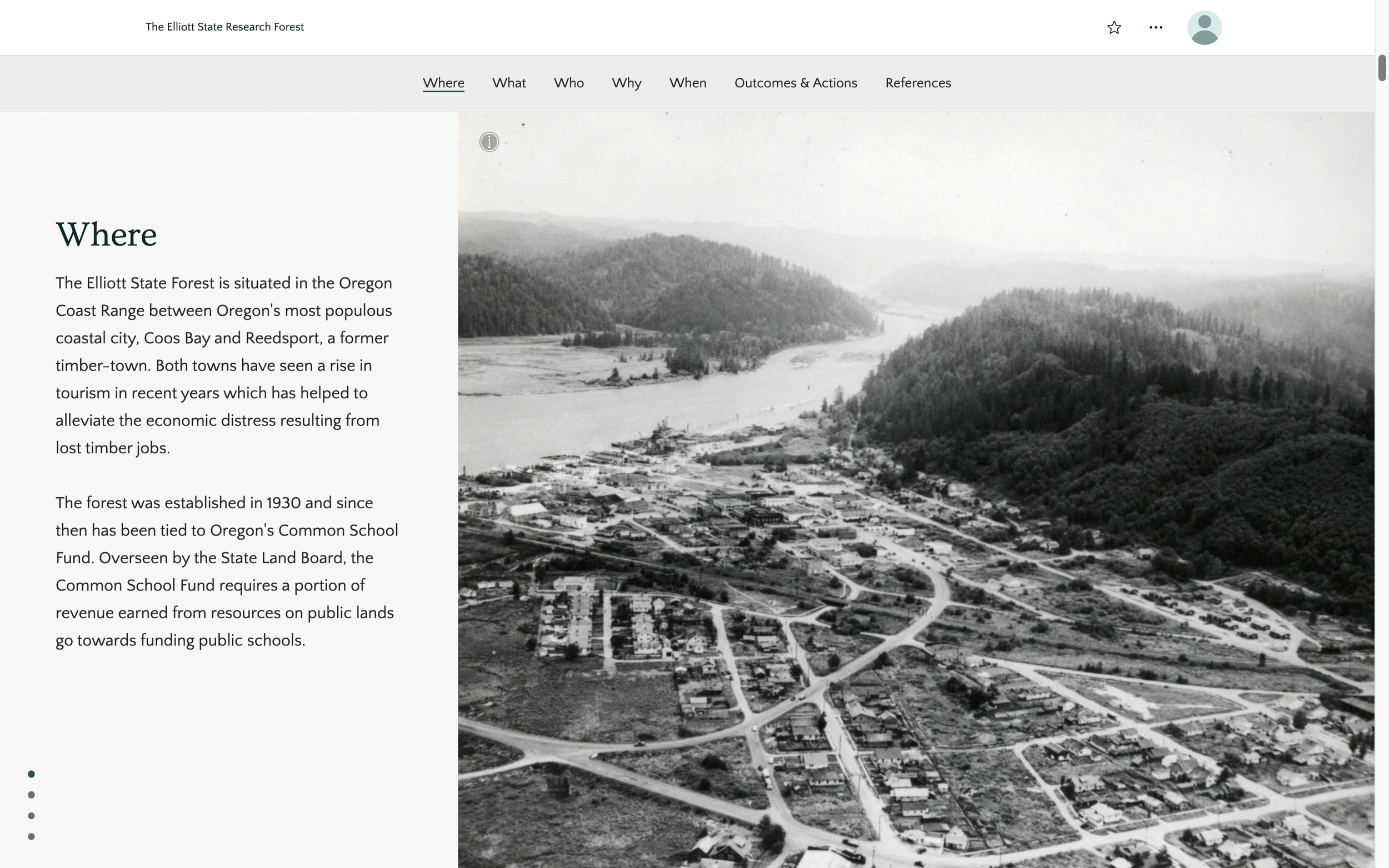Open Outcomes & Actions section
Viewport: 1389px width, 868px height.
click(796, 83)
